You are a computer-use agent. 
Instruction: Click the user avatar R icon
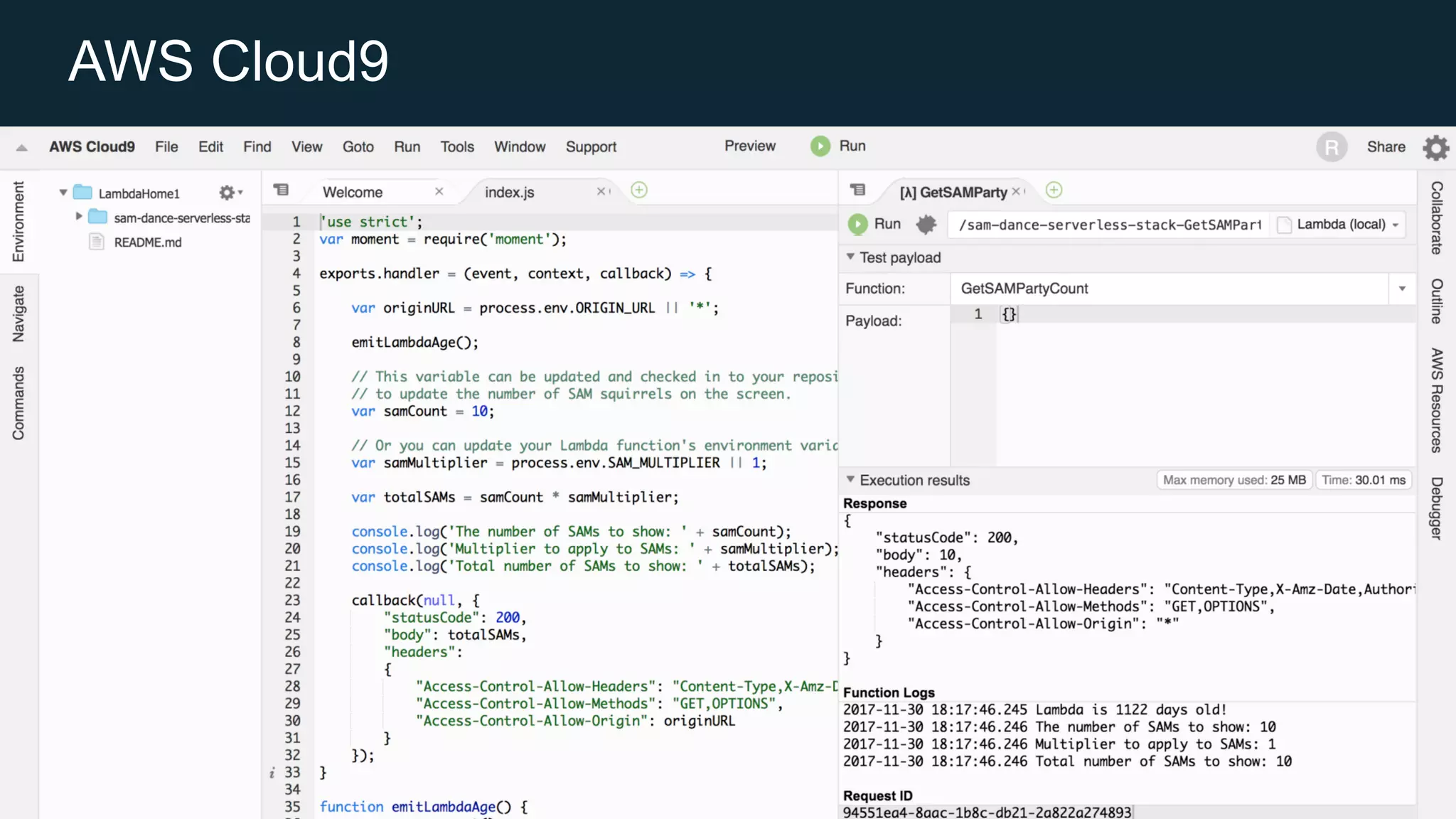click(x=1331, y=147)
